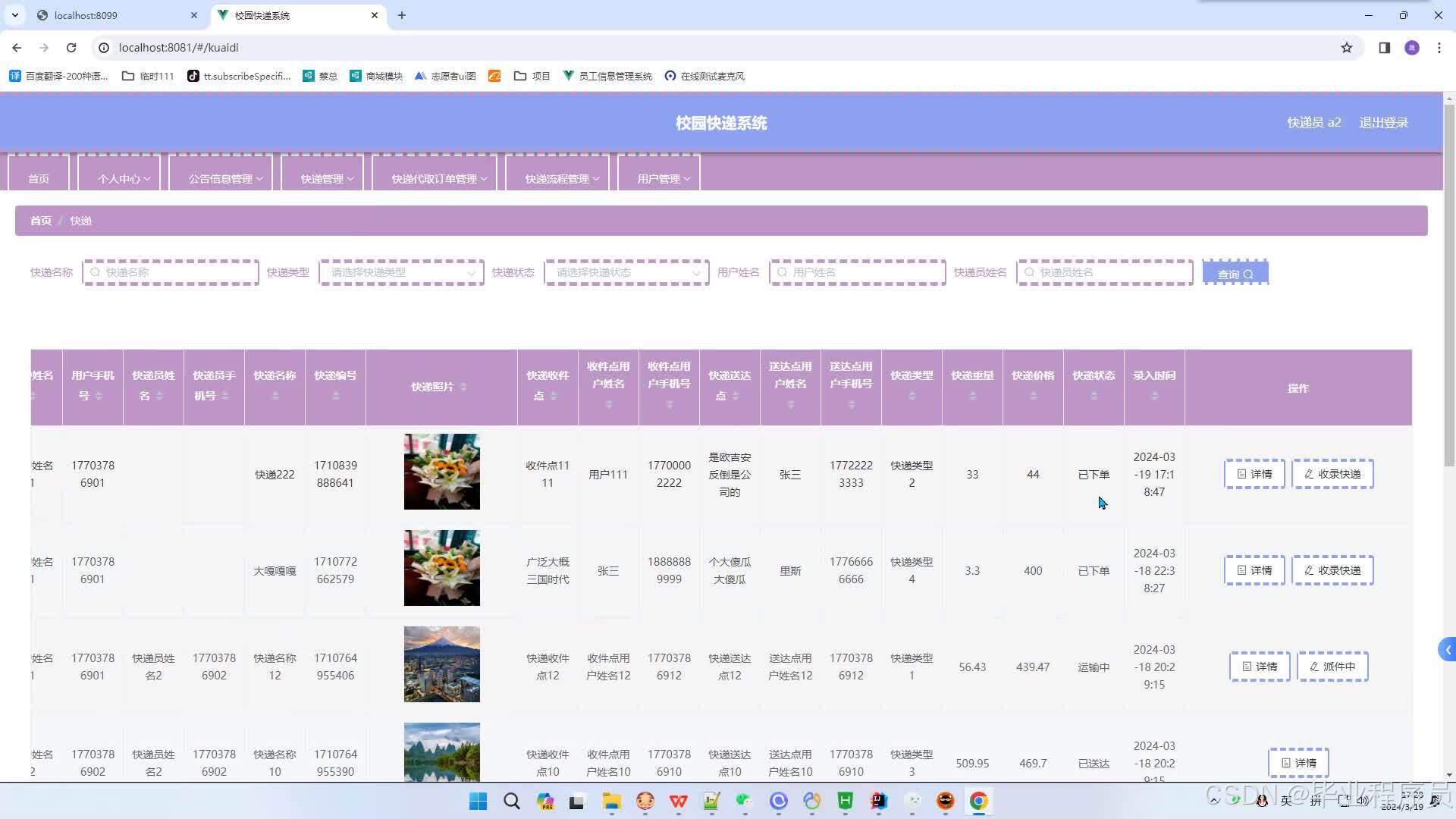This screenshot has width=1456, height=819.
Task: Sort by 快递价格 column sort arrows
Action: [x=1033, y=396]
